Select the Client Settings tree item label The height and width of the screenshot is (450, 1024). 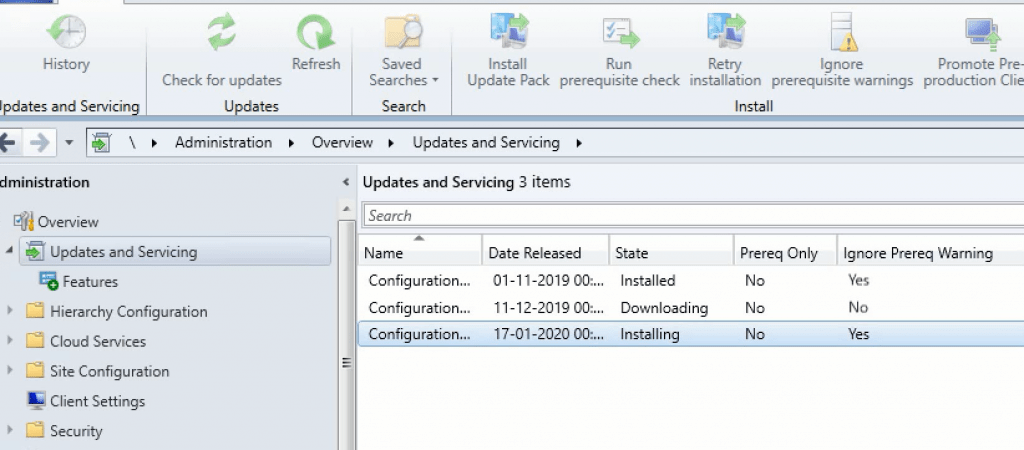pos(97,401)
